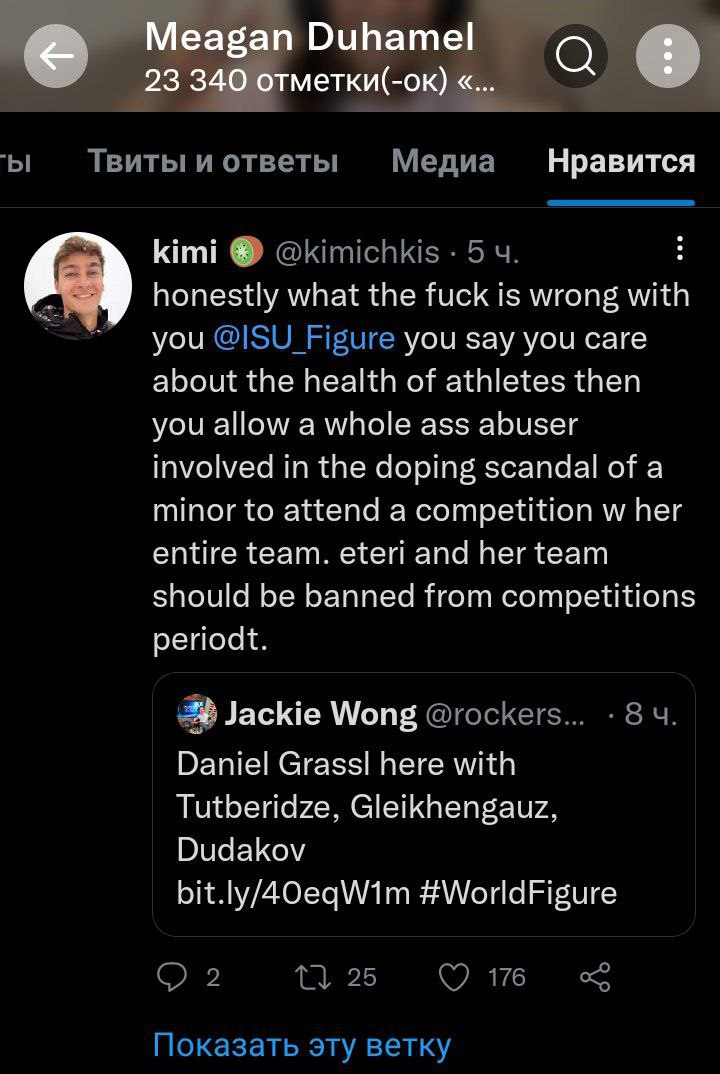Image resolution: width=720 pixels, height=1074 pixels.
Task: Select the Нравится tab
Action: pyautogui.click(x=621, y=161)
